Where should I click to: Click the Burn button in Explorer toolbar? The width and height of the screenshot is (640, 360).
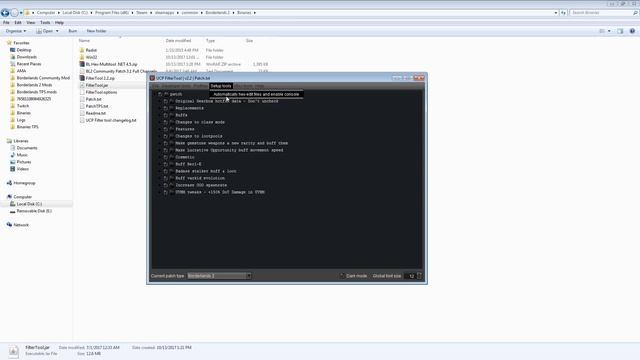point(73,31)
